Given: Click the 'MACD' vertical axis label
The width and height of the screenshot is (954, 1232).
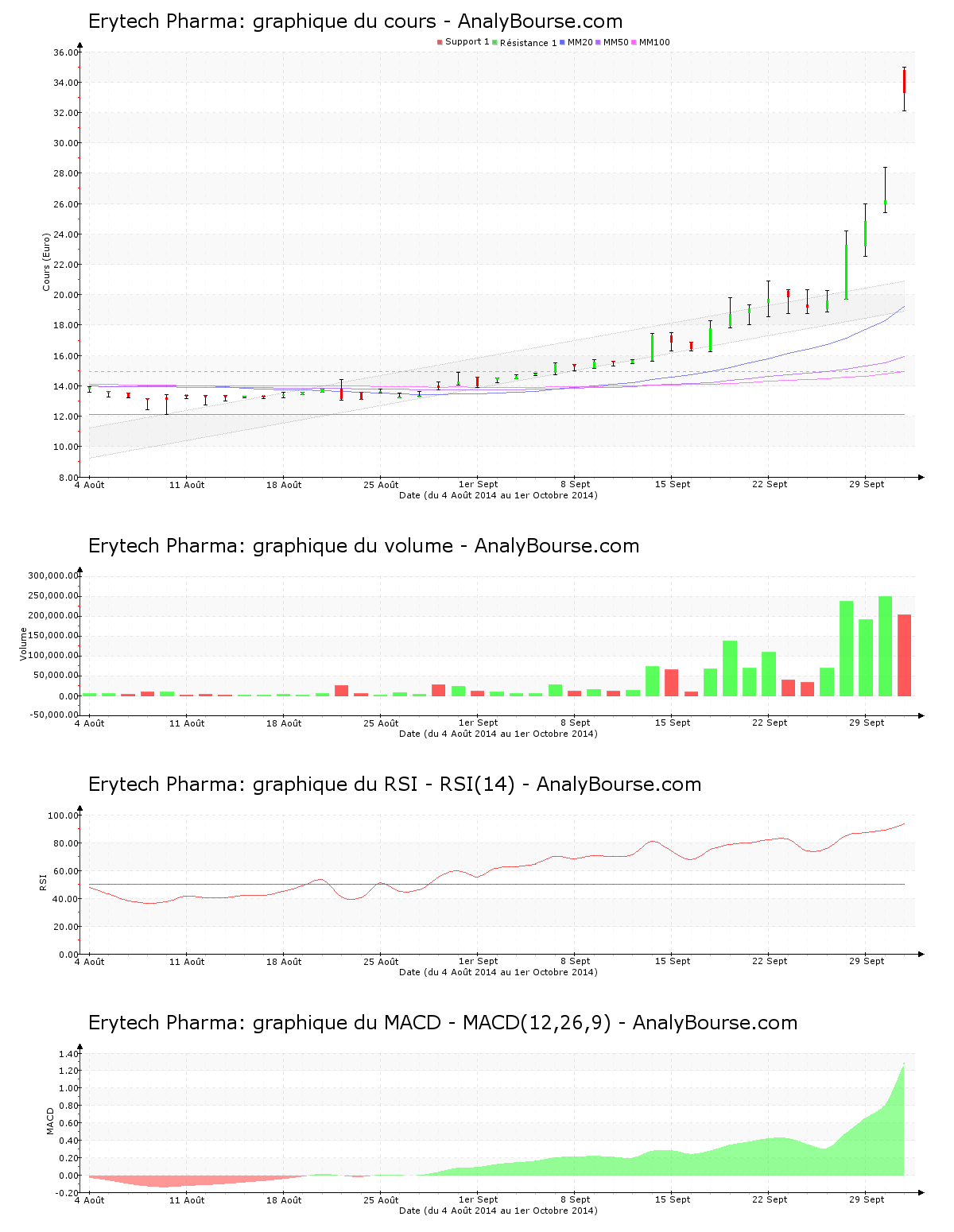Looking at the screenshot, I should pos(50,1121).
